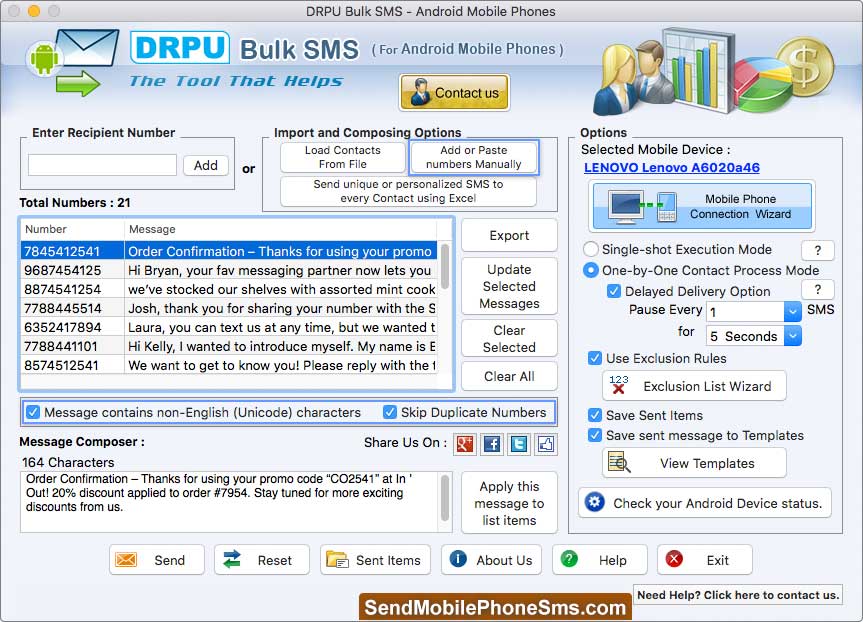
Task: Select row with number 7788445514
Action: pyautogui.click(x=229, y=308)
